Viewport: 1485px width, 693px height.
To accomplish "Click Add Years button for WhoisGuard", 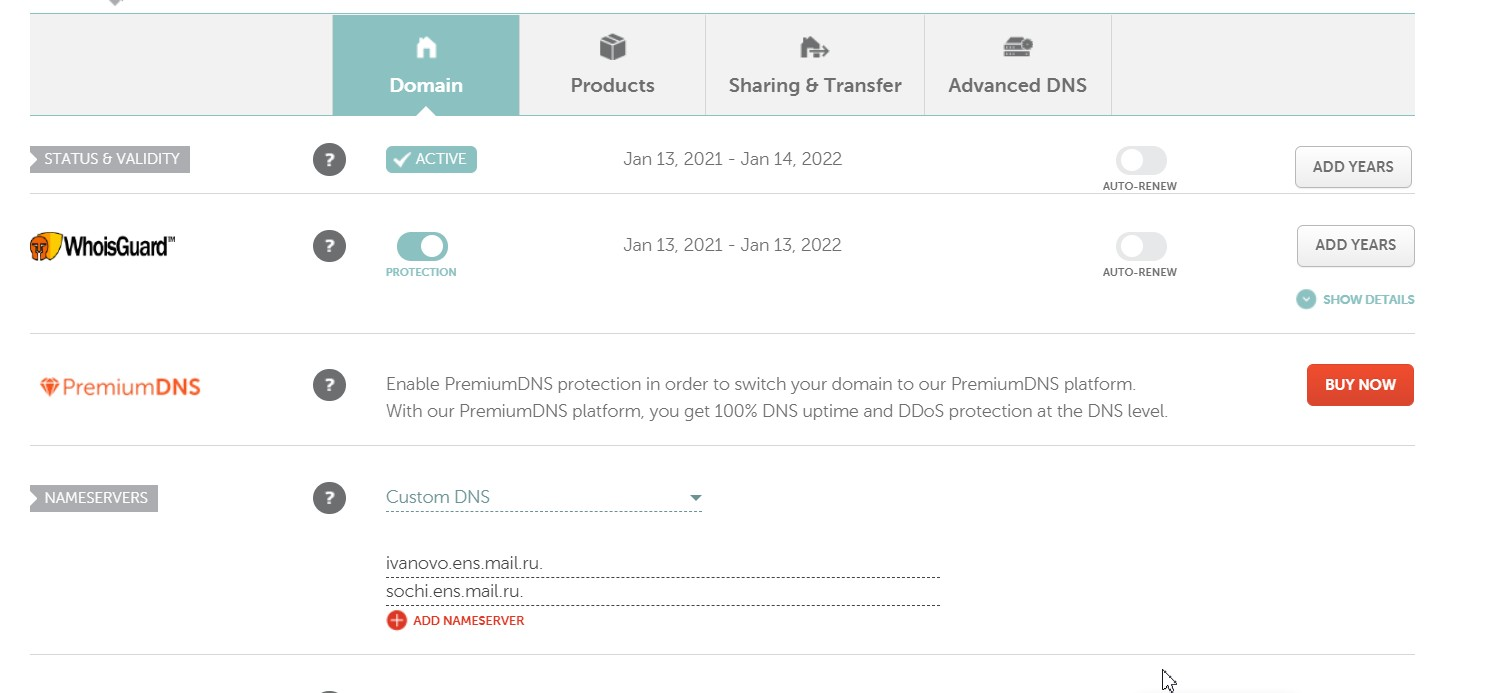I will click(x=1355, y=245).
